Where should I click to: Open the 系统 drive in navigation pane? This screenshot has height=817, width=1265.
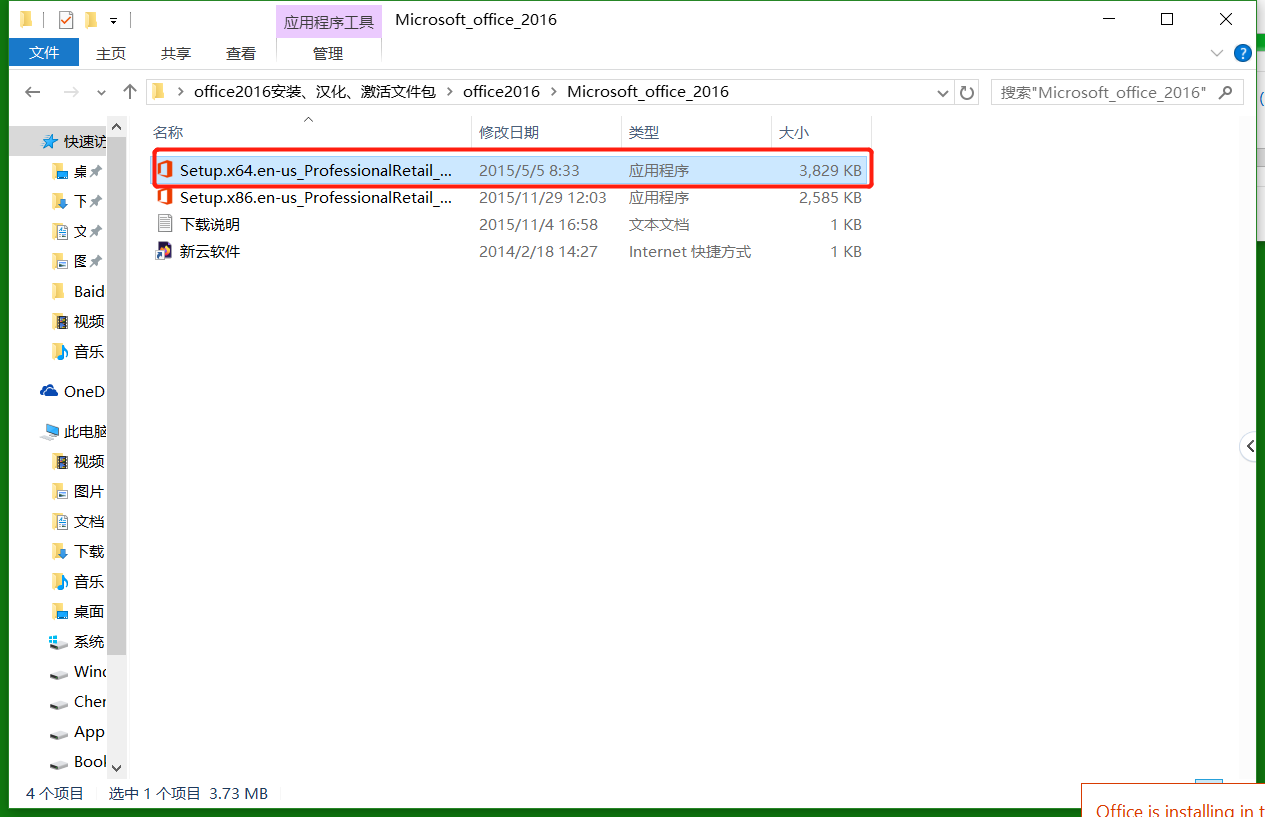pyautogui.click(x=78, y=641)
